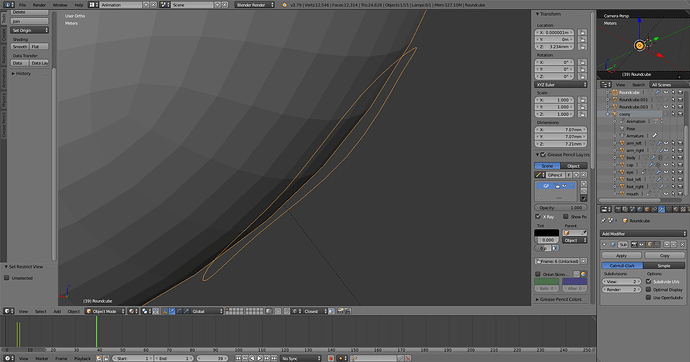This screenshot has width=690, height=362.
Task: Open the Add Modifier dropdown
Action: coord(643,234)
